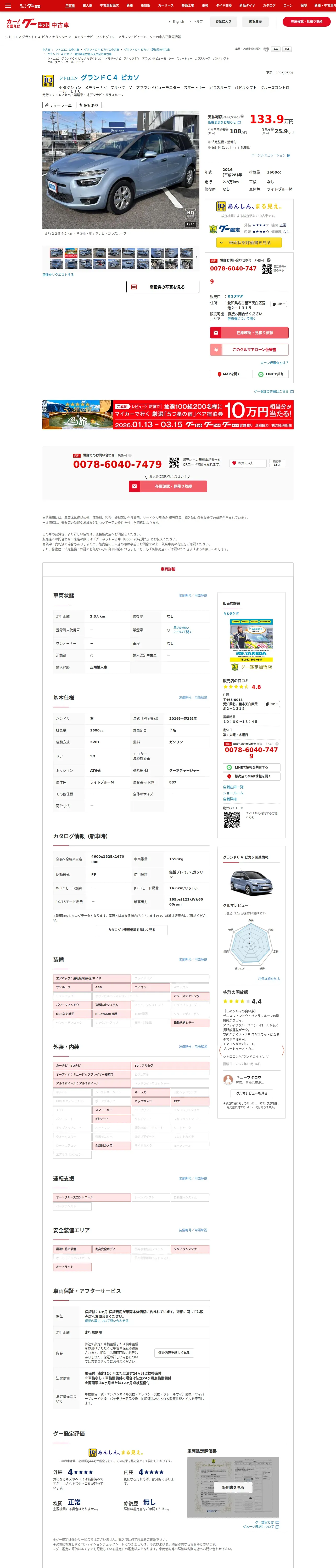Screen dimensions: 336x1568
Task: Click 陸送費について聞く link
Action: tap(242, 318)
